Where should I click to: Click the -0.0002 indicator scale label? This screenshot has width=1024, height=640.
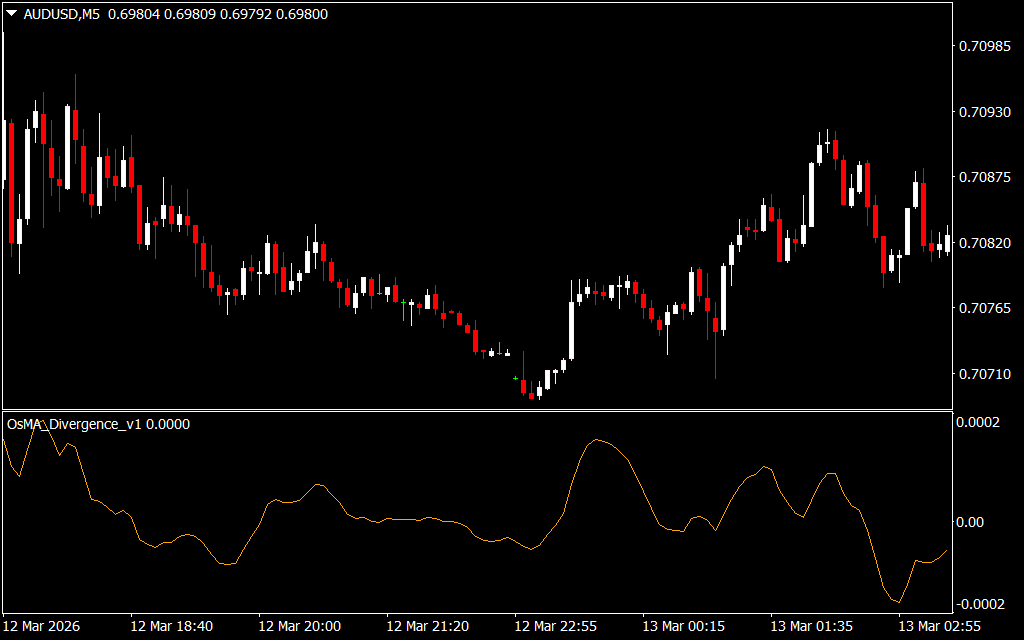[x=979, y=603]
